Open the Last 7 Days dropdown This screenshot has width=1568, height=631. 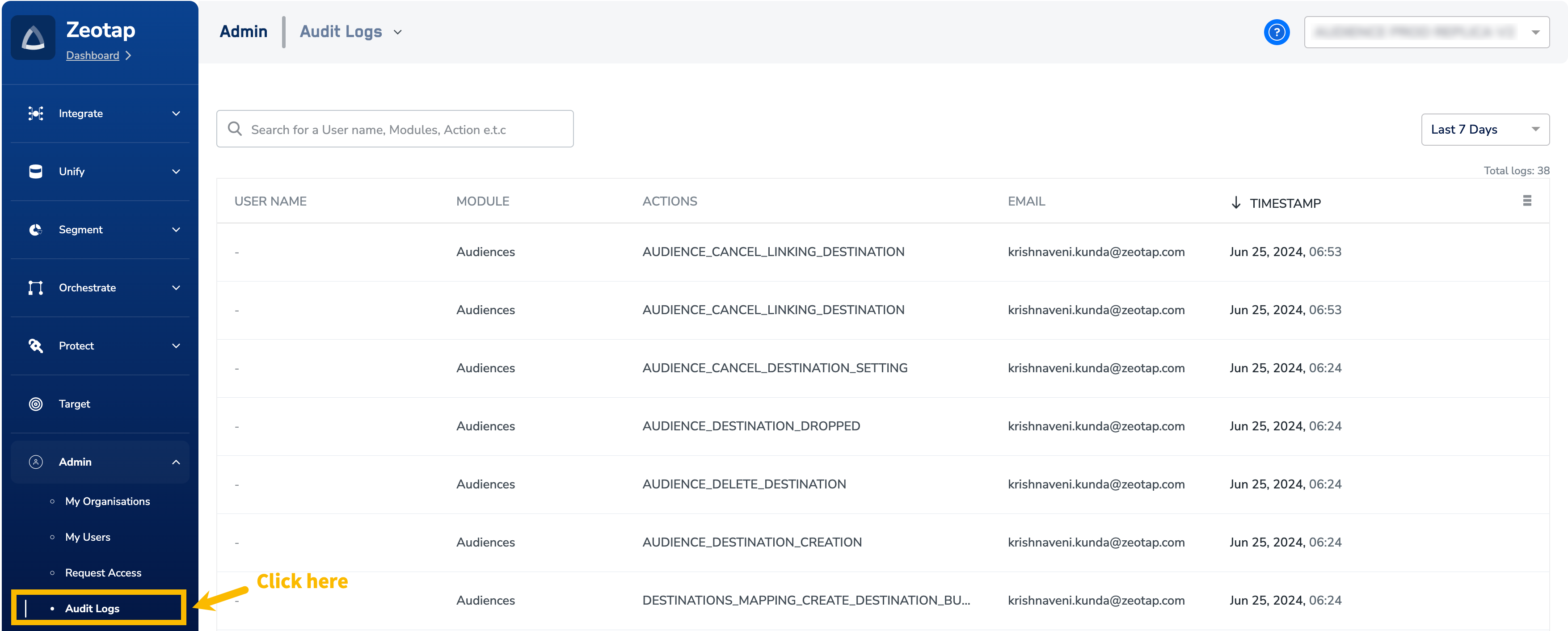[x=1484, y=129]
